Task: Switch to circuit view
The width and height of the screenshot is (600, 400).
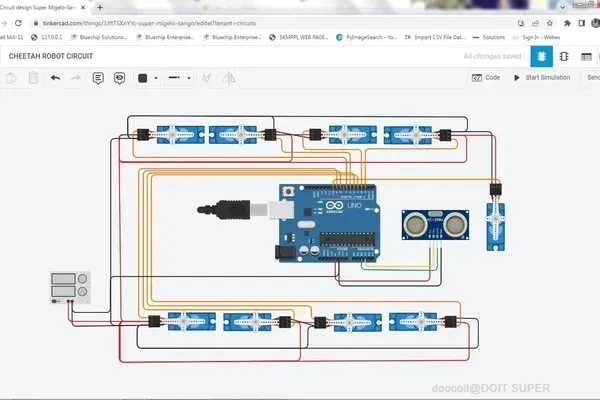Action: coord(541,57)
